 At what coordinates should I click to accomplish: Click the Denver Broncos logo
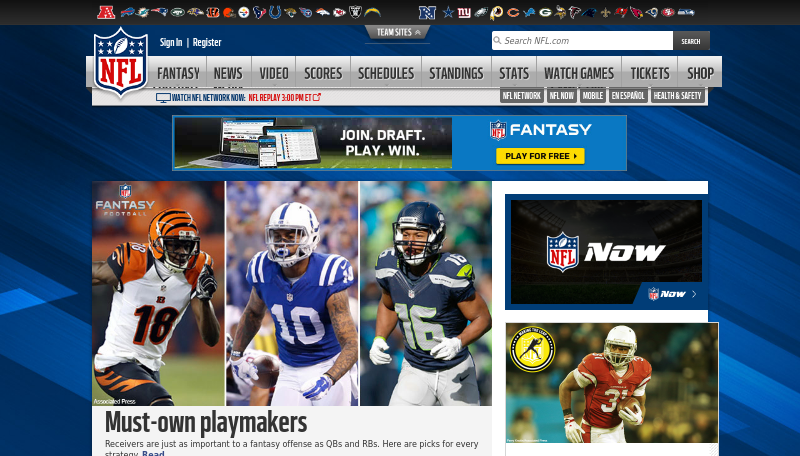[322, 12]
